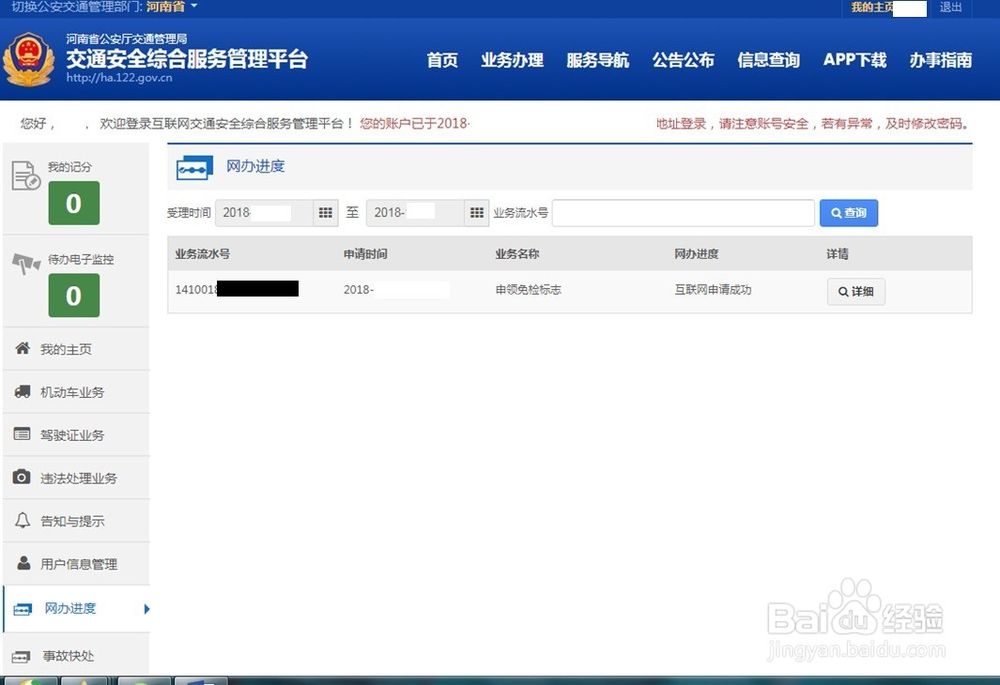Open the 业务办理 navigation menu
This screenshot has height=685, width=1000.
pos(512,60)
